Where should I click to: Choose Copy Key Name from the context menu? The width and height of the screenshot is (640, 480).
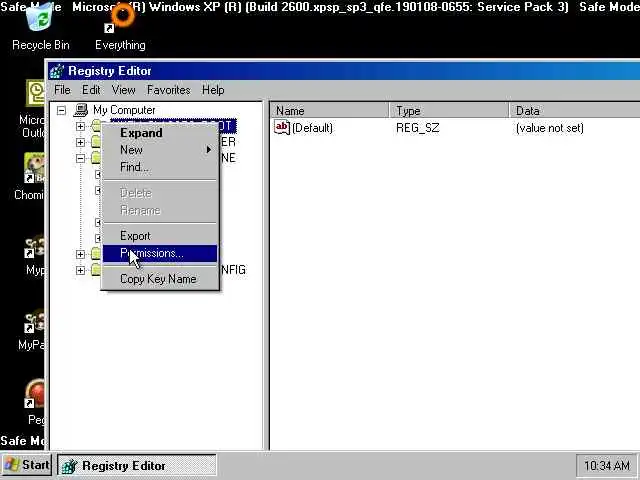(160, 279)
